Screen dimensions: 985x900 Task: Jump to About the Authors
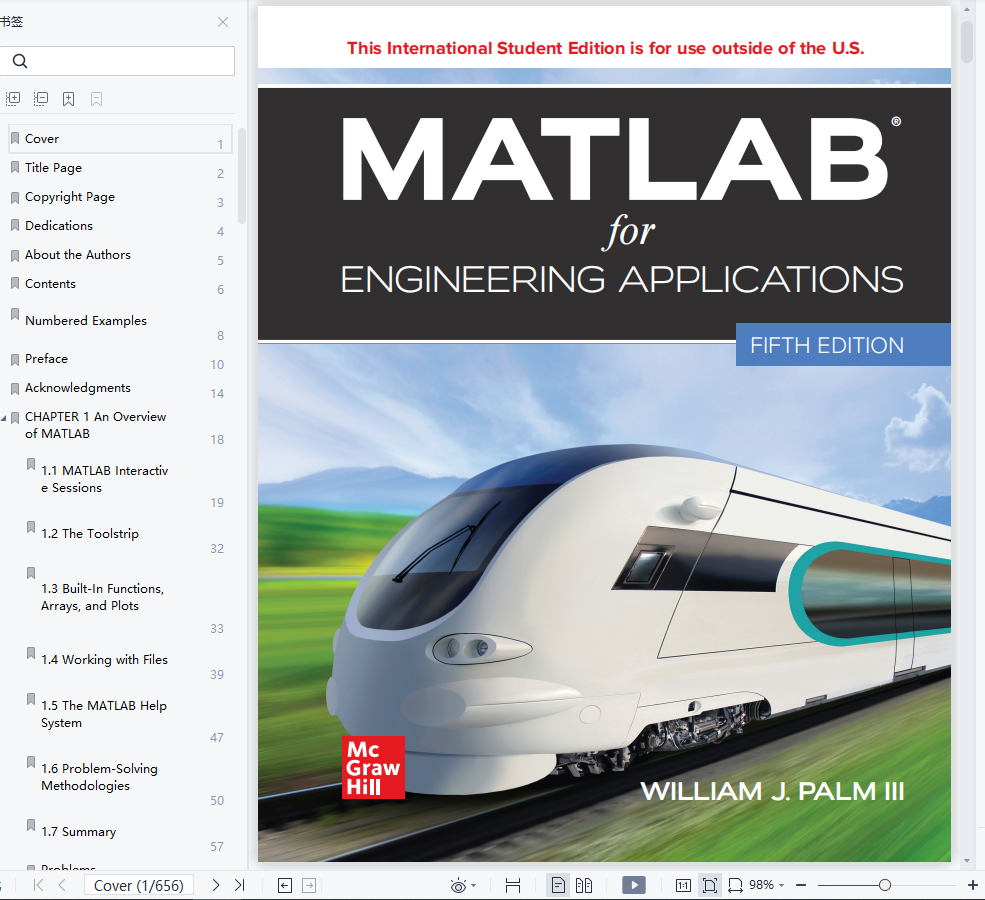point(78,254)
